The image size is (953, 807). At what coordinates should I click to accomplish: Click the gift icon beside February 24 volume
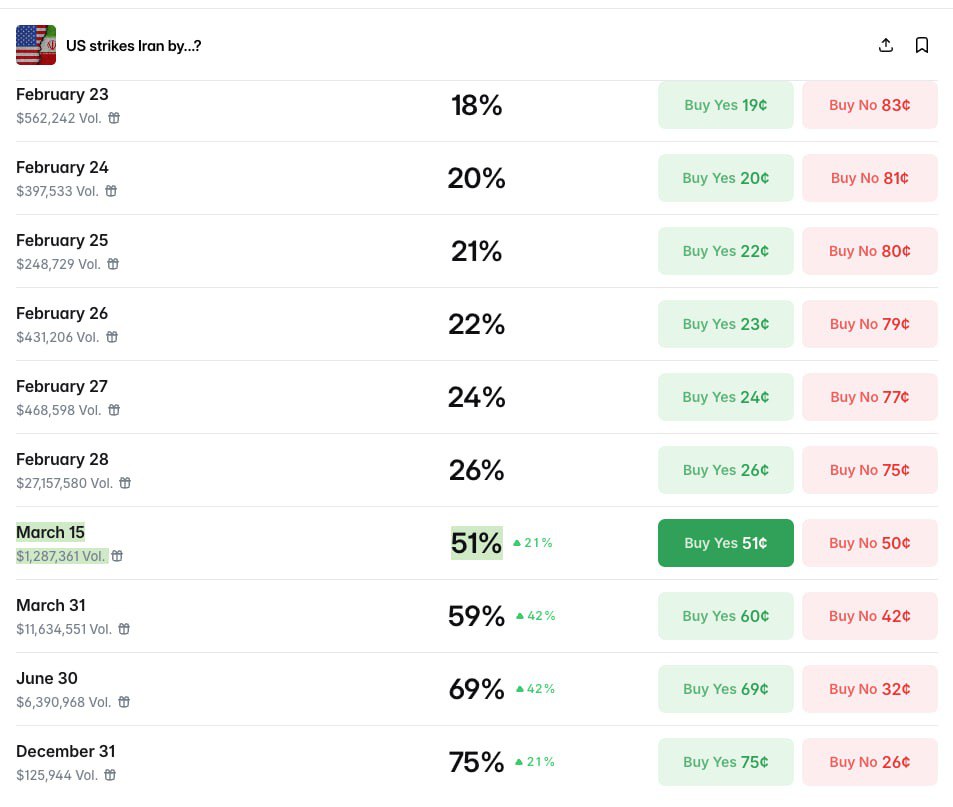coord(111,191)
